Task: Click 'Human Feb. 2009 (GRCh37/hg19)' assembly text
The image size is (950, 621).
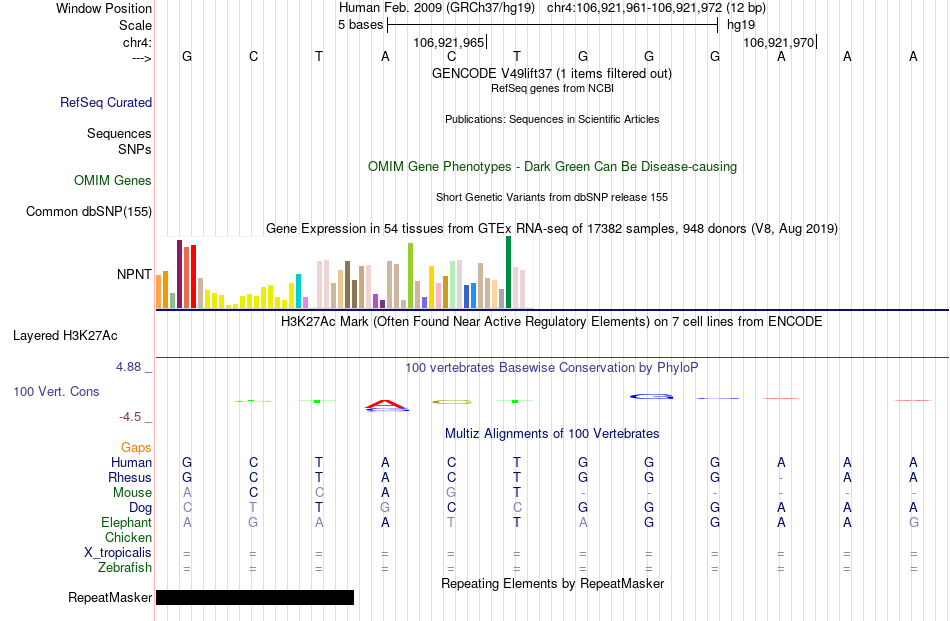Action: point(437,8)
